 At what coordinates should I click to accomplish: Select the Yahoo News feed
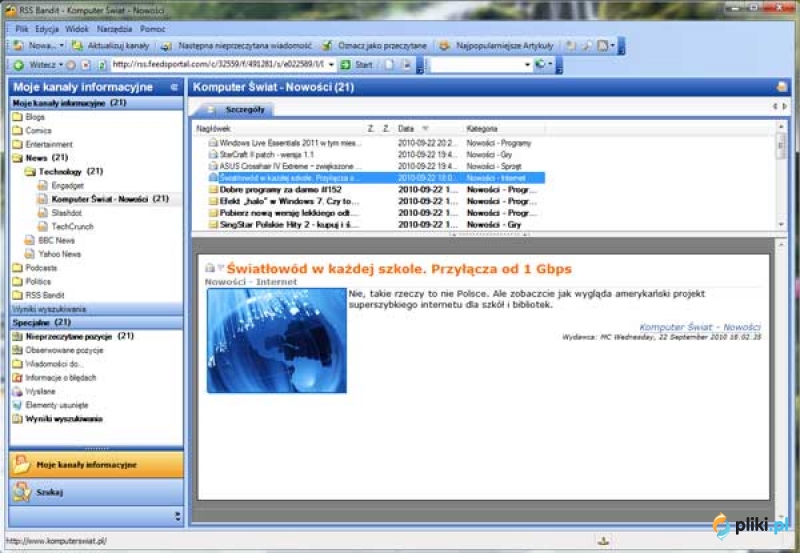(53, 254)
